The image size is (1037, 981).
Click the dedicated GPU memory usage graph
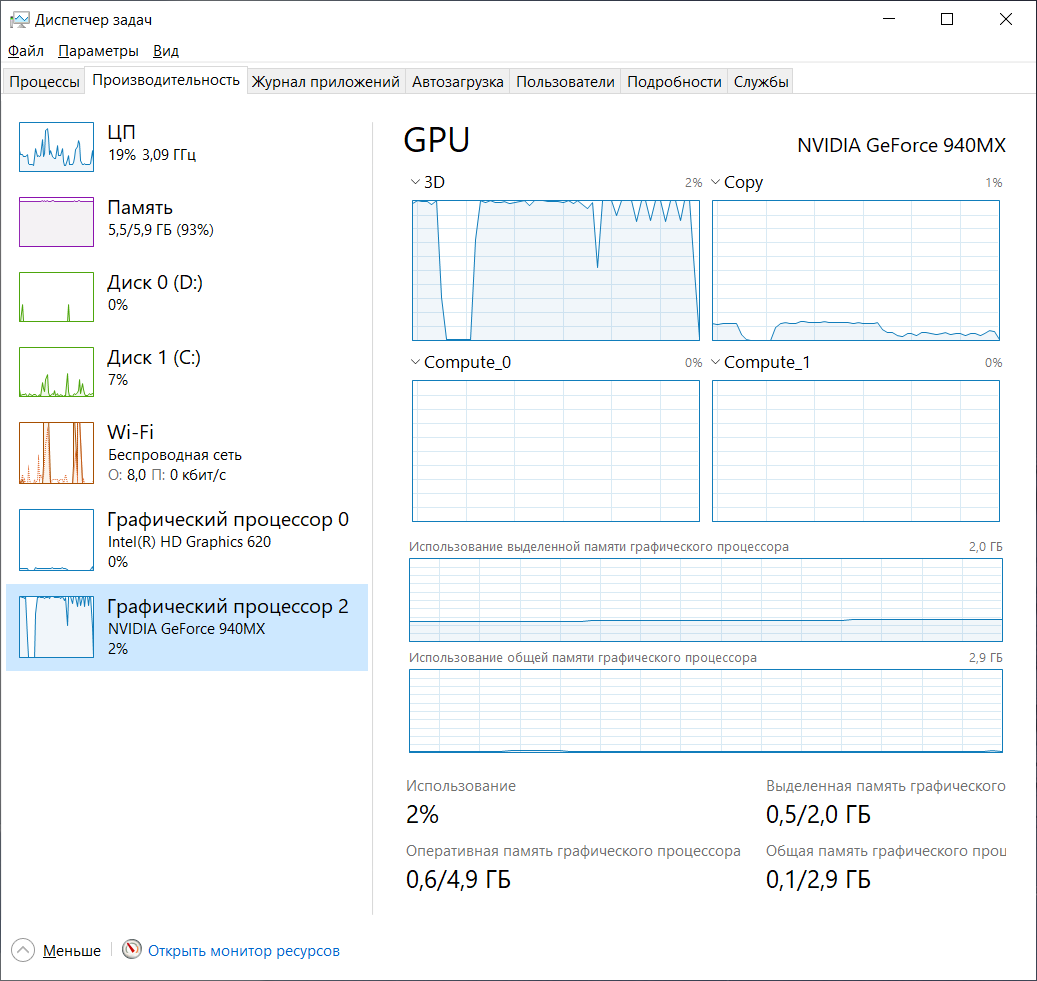(x=706, y=600)
